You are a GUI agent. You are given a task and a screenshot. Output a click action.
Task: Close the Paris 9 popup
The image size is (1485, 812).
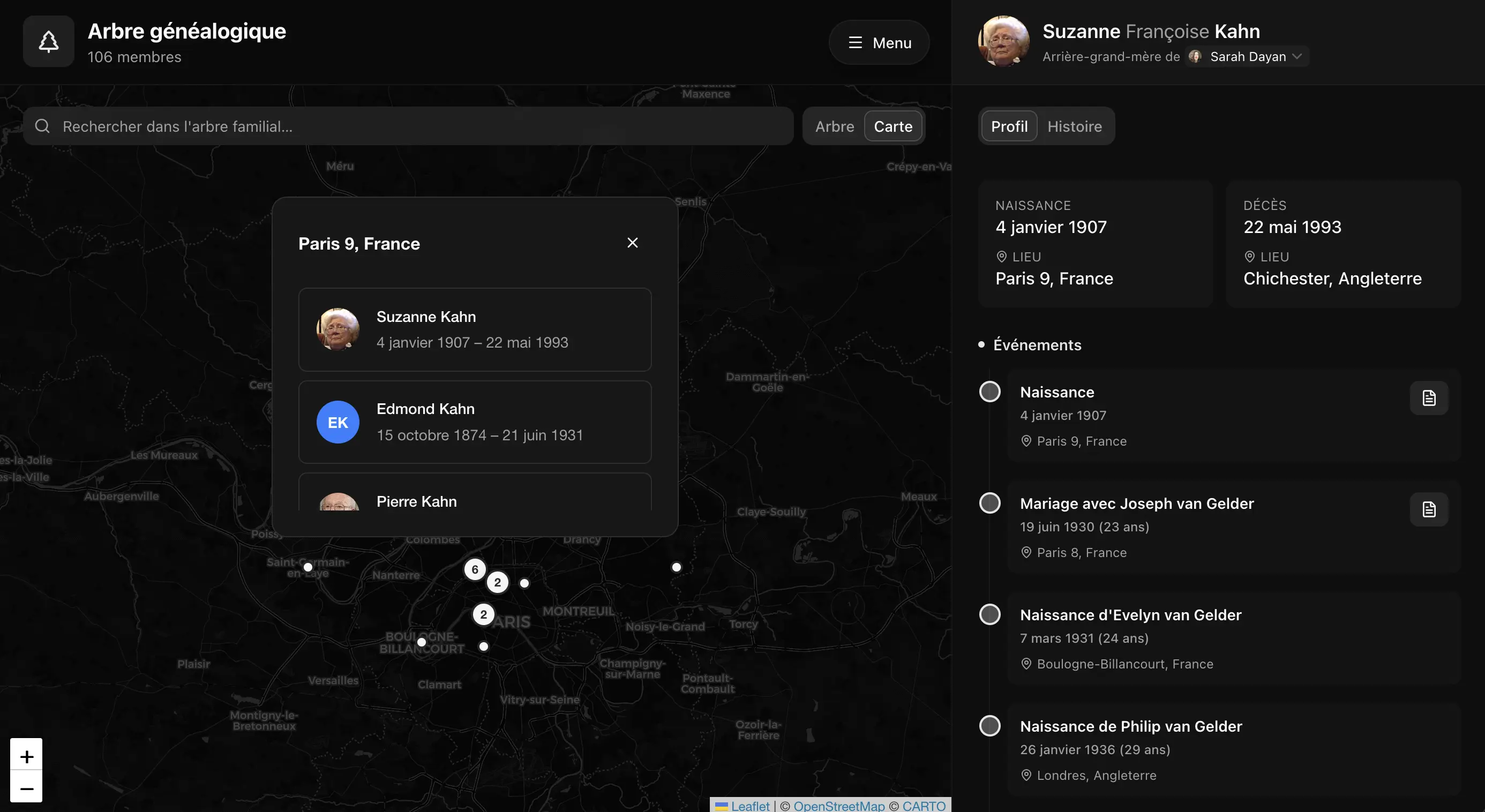coord(632,243)
